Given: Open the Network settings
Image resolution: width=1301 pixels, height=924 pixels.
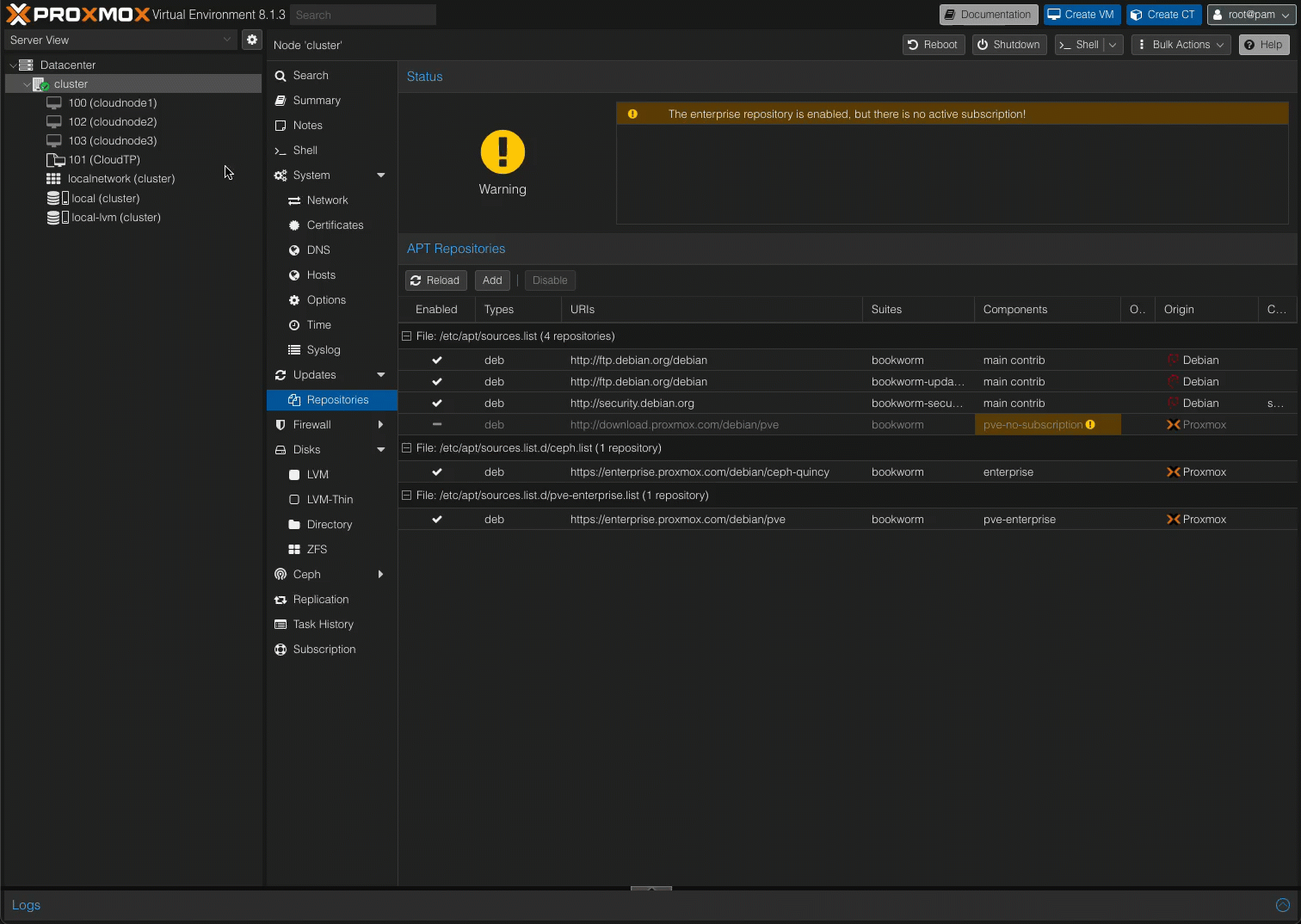Looking at the screenshot, I should pos(331,200).
